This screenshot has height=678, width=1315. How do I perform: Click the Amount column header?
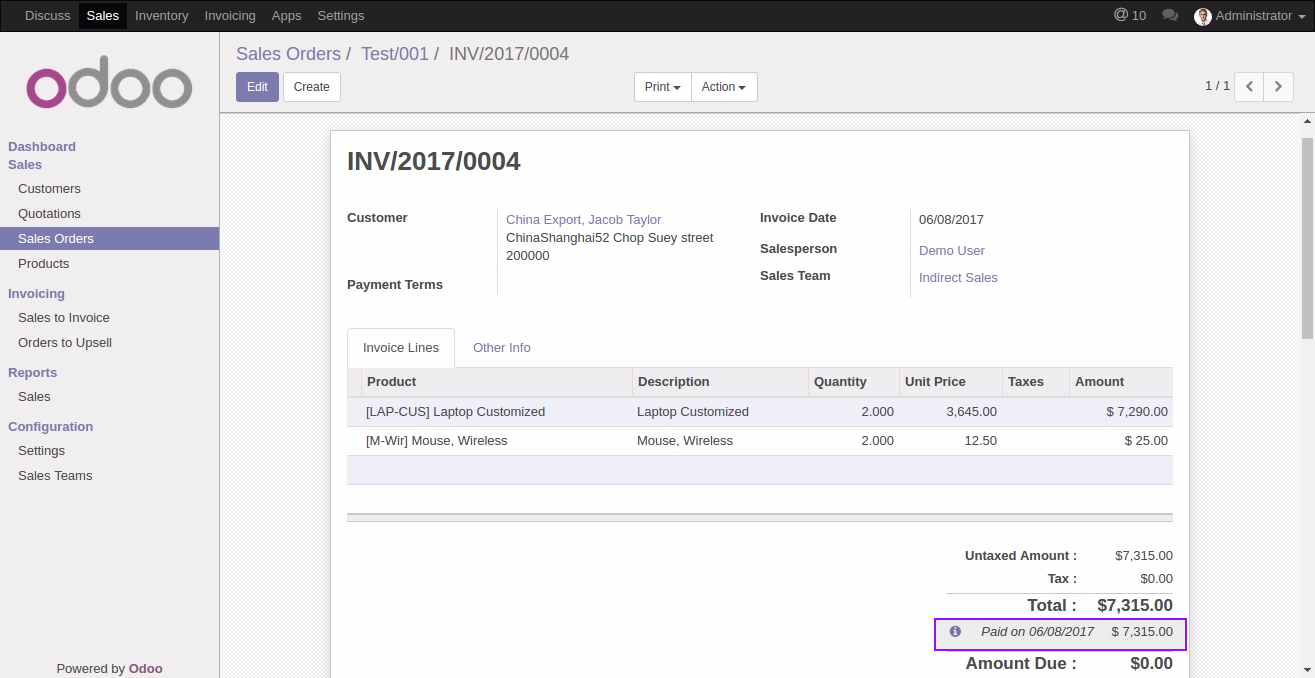pos(1120,382)
